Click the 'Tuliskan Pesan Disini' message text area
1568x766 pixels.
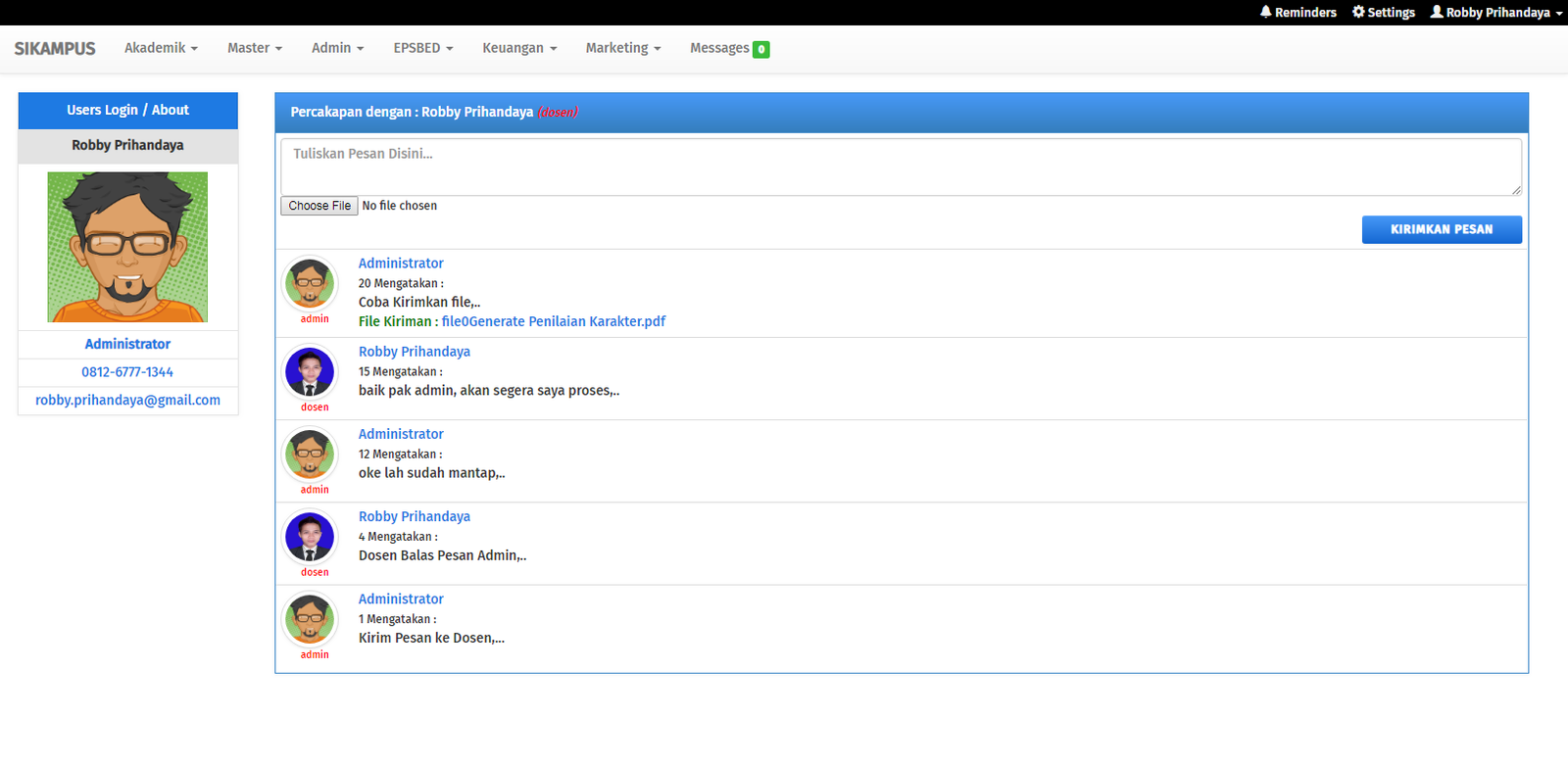click(x=901, y=167)
